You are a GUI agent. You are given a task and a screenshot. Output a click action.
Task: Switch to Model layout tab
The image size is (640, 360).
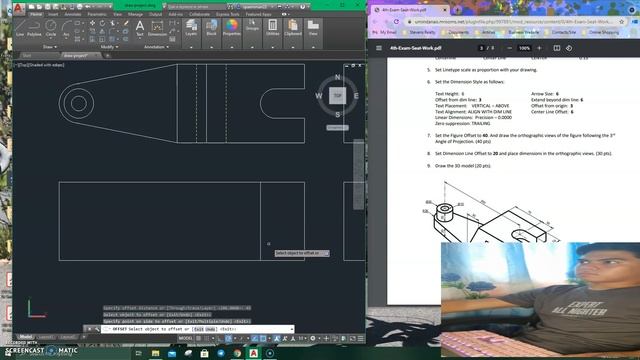[25, 337]
